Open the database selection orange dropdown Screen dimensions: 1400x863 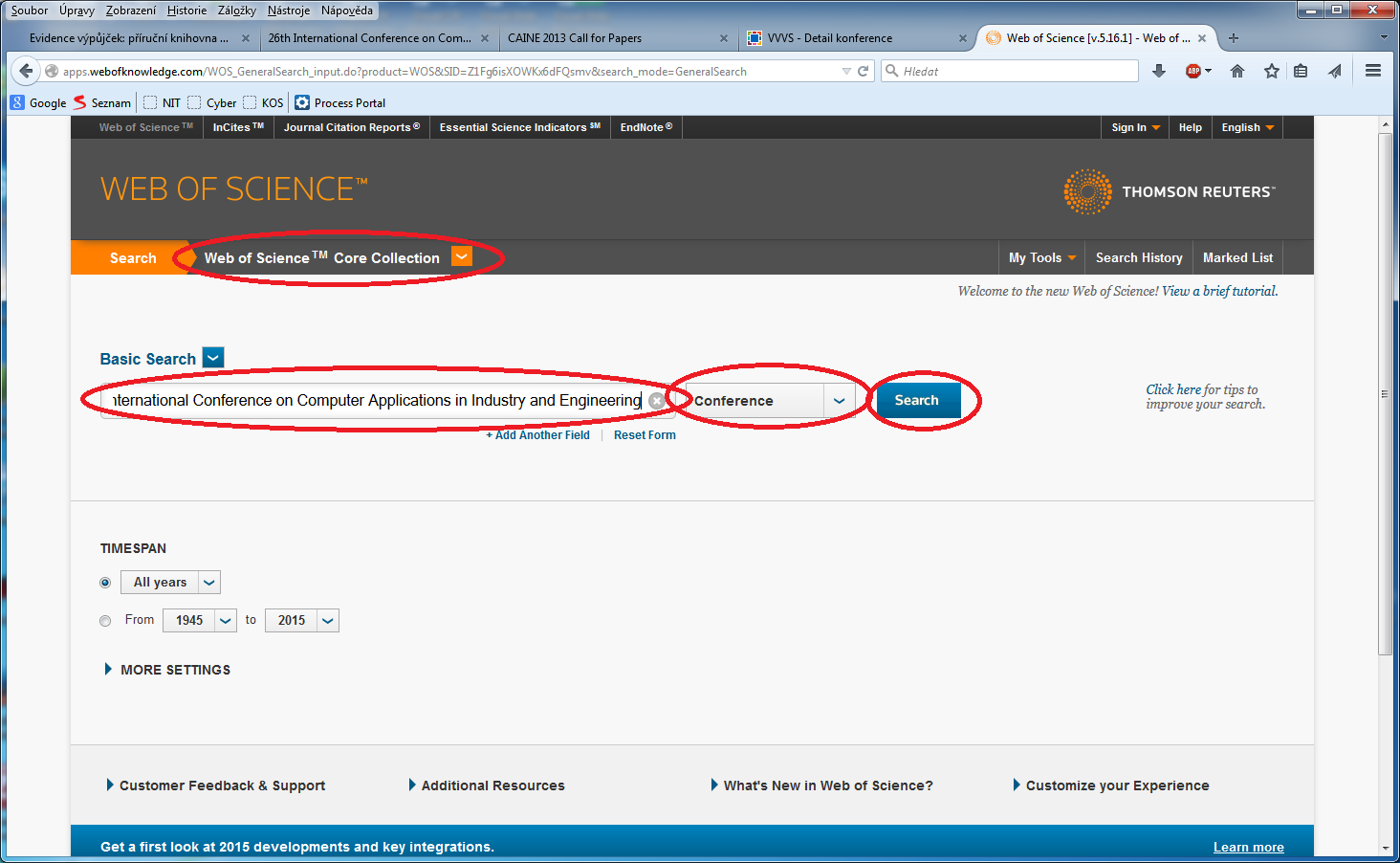pos(462,256)
